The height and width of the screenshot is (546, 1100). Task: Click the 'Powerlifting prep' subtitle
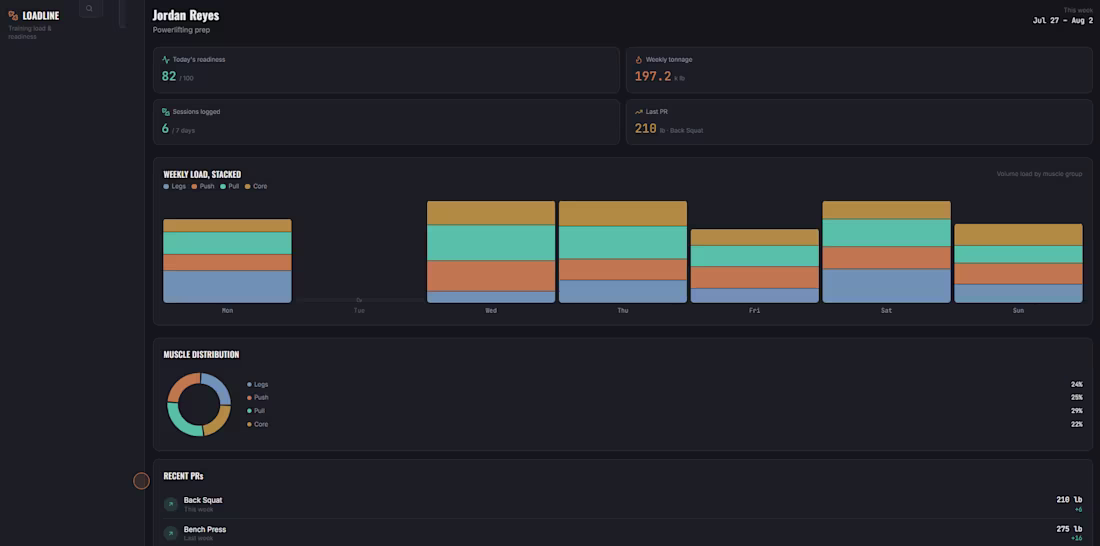coord(182,30)
